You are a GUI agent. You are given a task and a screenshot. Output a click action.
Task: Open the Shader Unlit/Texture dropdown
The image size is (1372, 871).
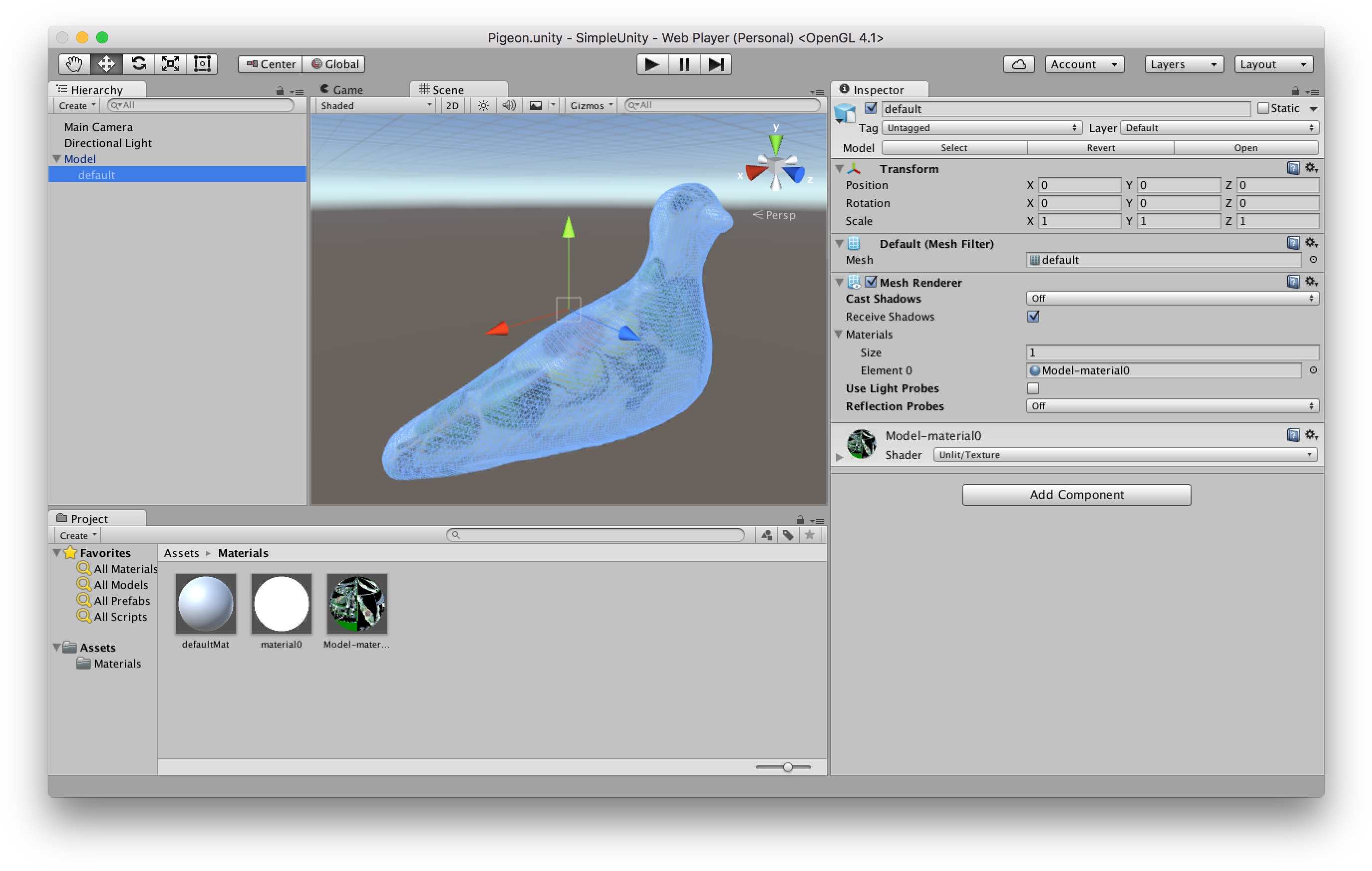click(1125, 455)
